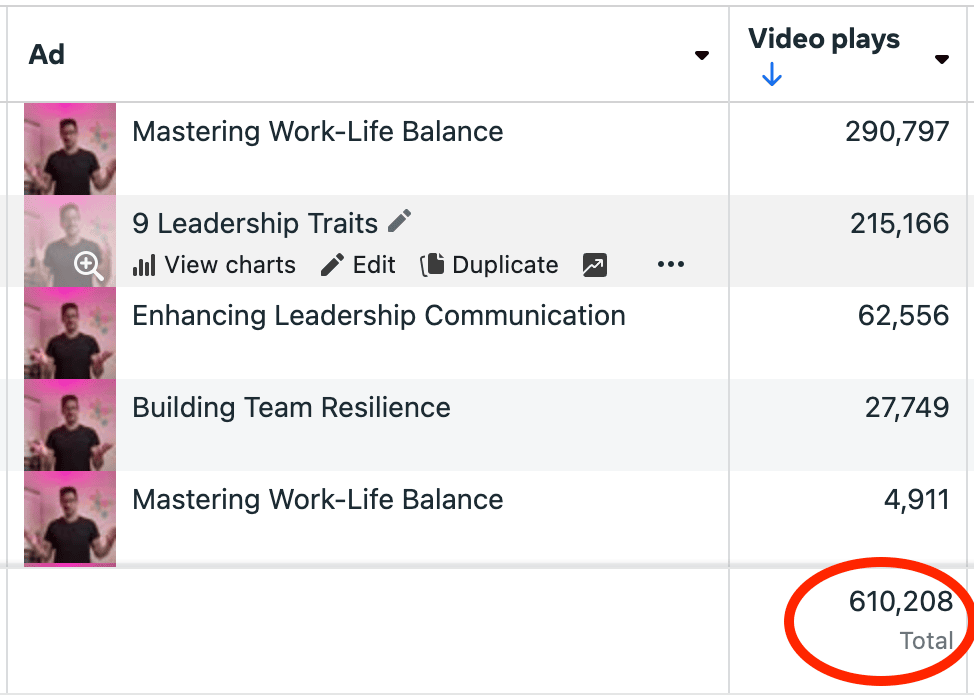Select the 215,166 video plays value

pyautogui.click(x=899, y=224)
